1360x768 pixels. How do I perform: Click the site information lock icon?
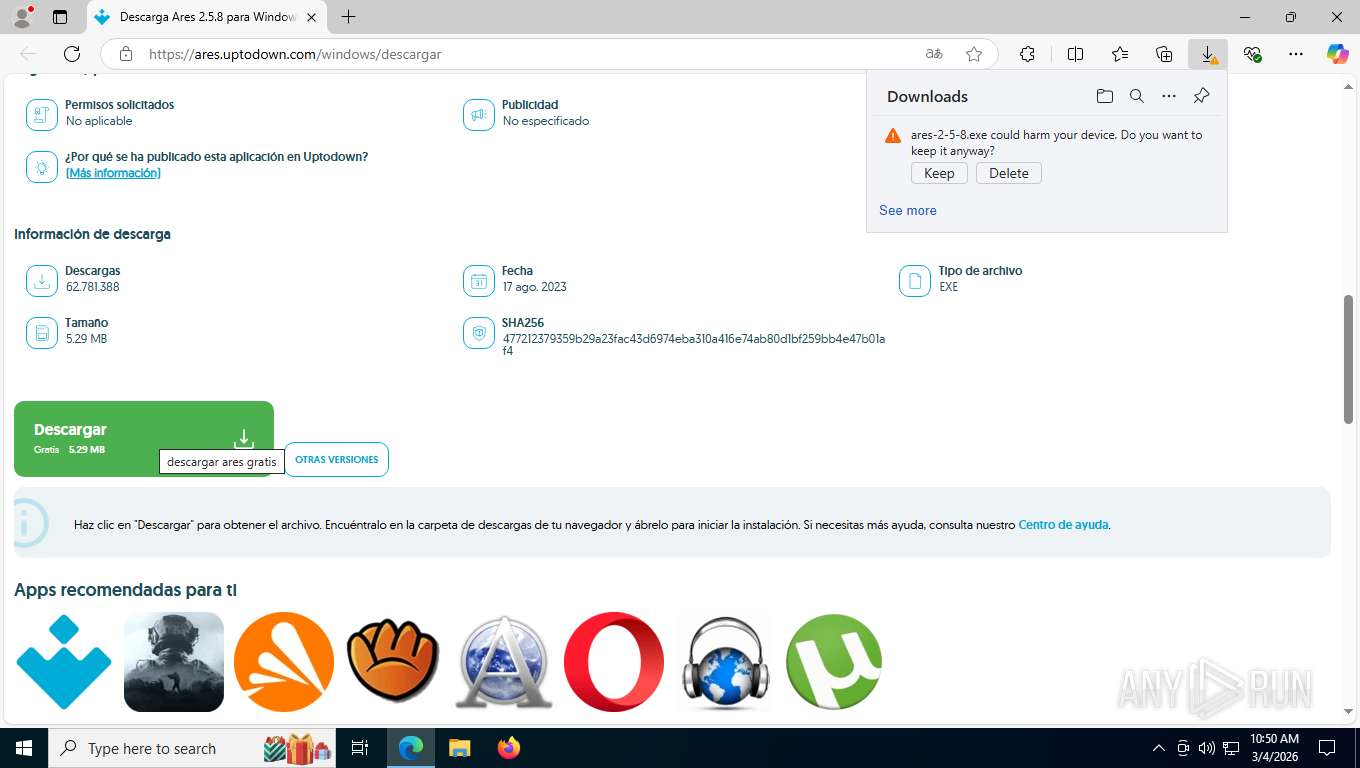126,54
